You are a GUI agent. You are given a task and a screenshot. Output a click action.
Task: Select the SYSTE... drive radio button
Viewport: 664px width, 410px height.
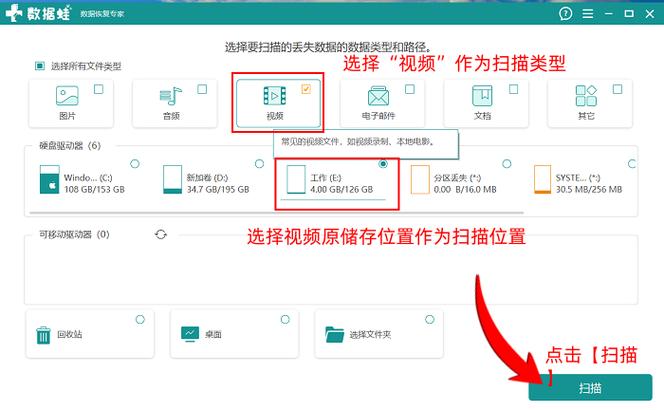click(x=632, y=164)
